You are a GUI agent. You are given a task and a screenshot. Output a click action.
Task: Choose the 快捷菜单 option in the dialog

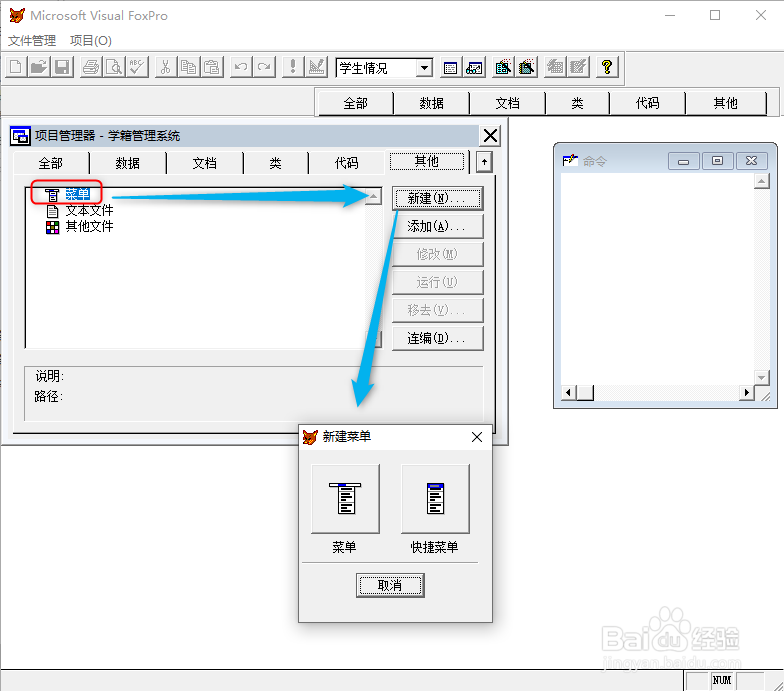pos(435,498)
